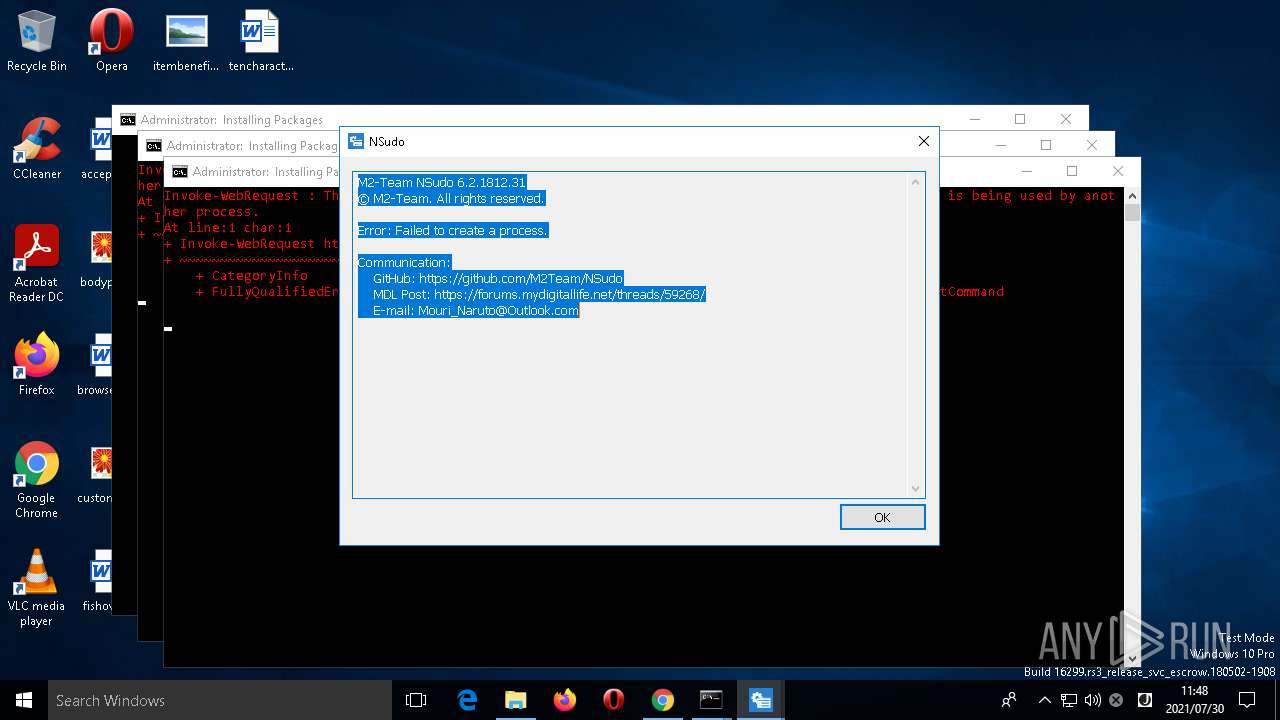Select the tencharact Word document icon

click(261, 42)
